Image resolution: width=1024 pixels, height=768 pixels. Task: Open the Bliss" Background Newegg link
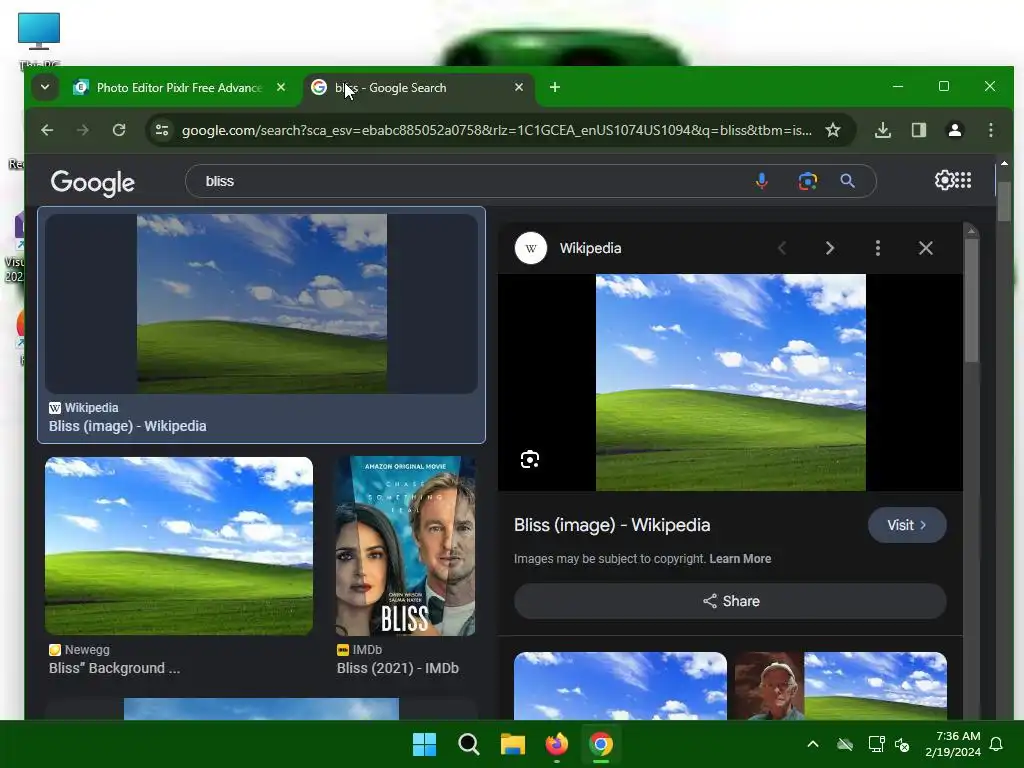(114, 668)
